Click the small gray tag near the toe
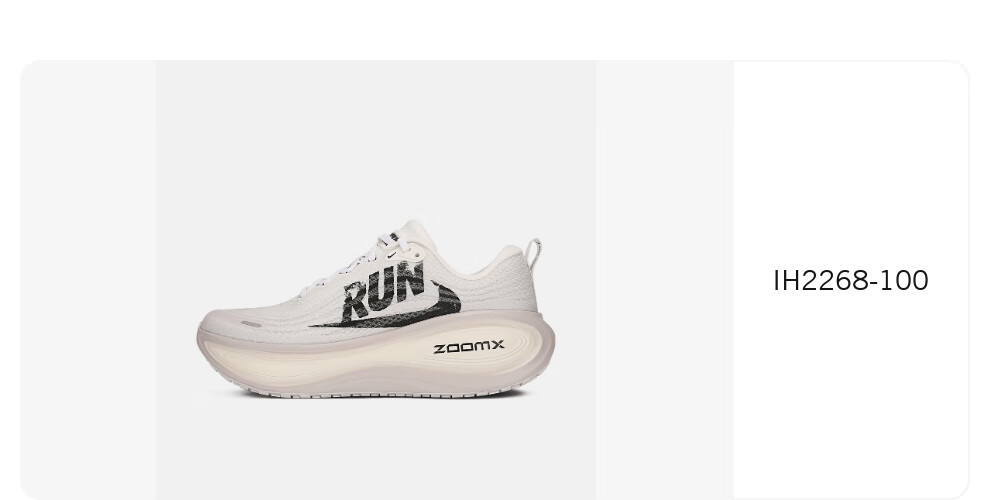 click(x=251, y=324)
